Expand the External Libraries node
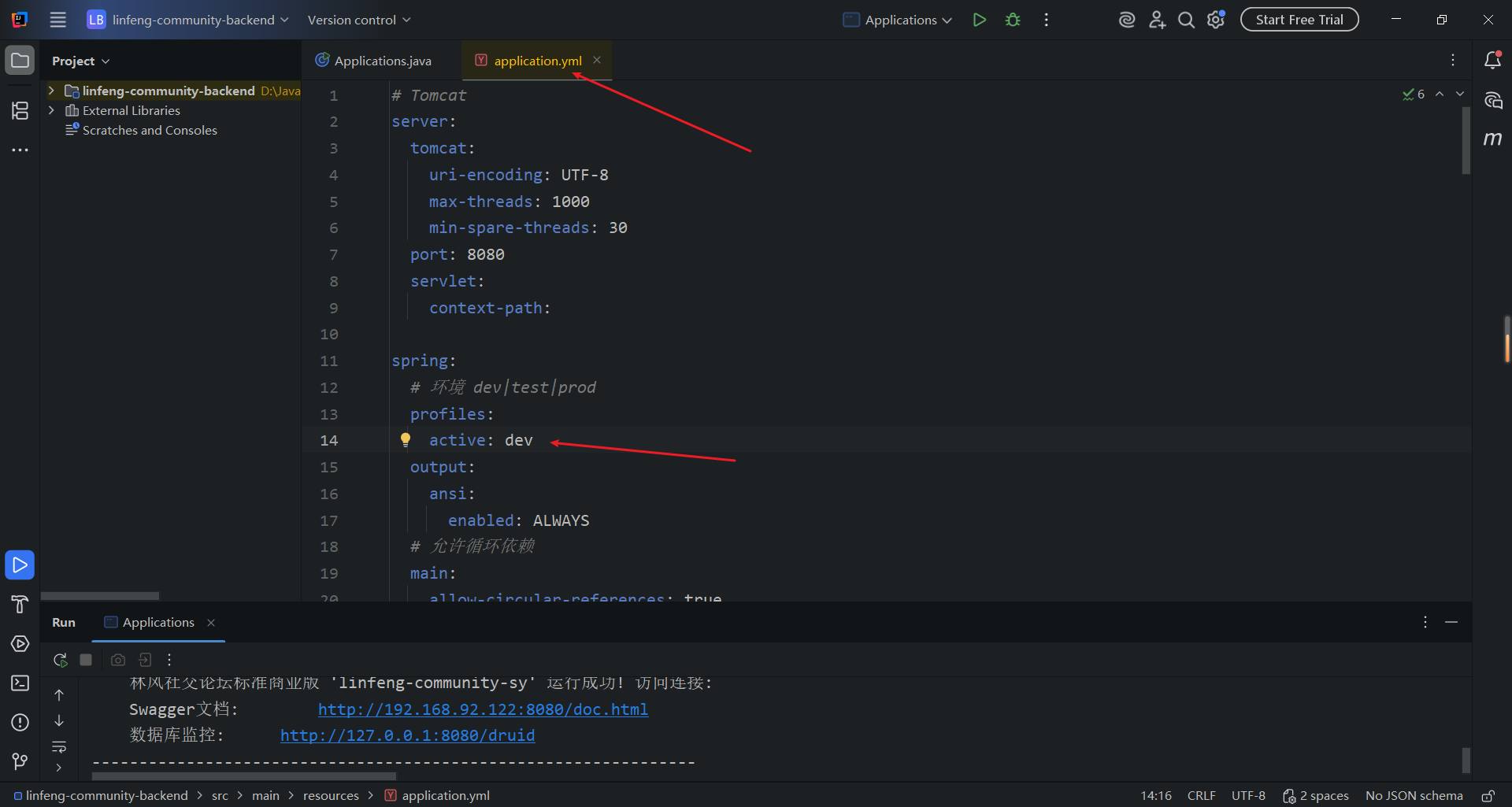 [x=51, y=111]
